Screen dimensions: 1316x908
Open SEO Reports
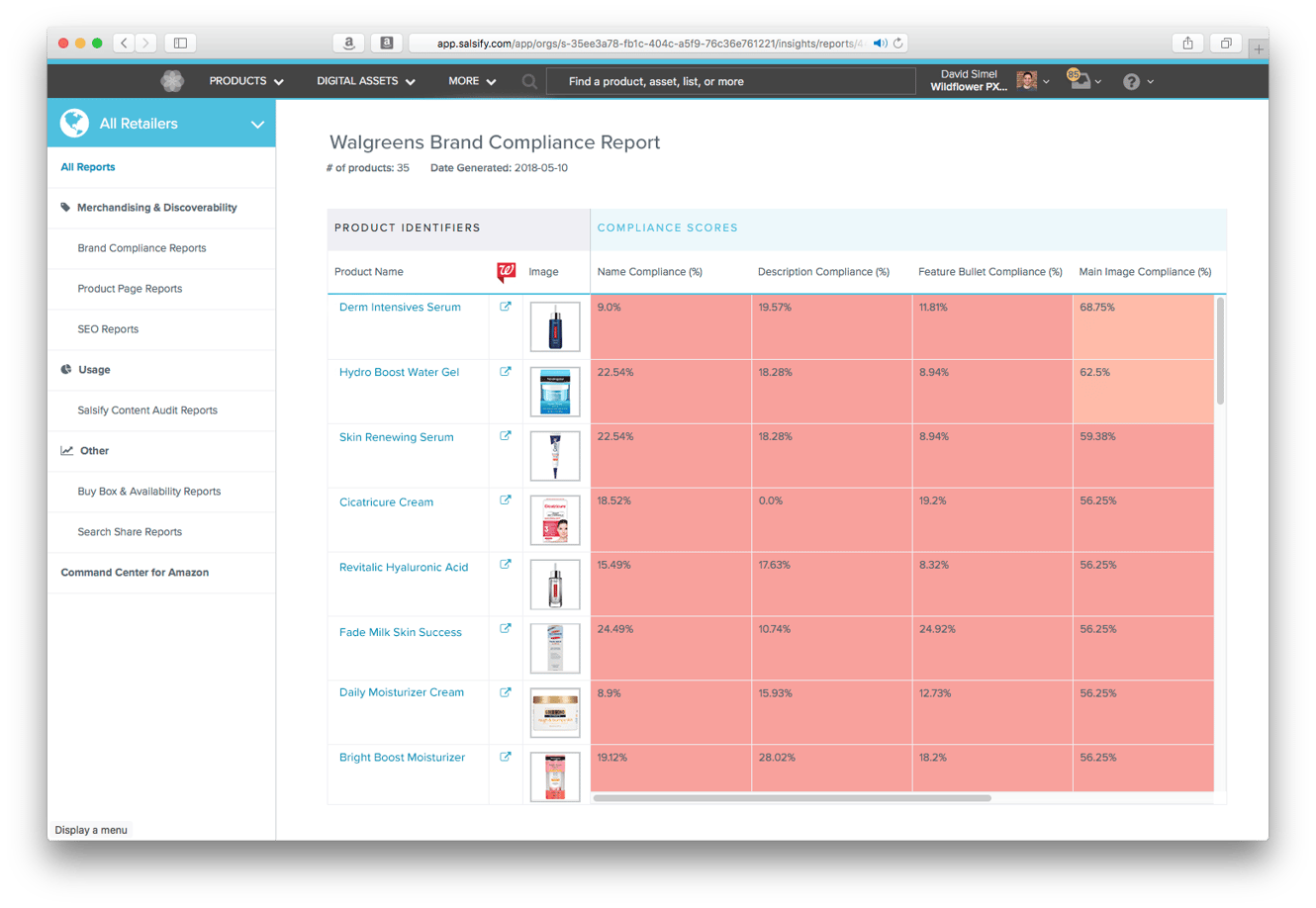click(108, 329)
